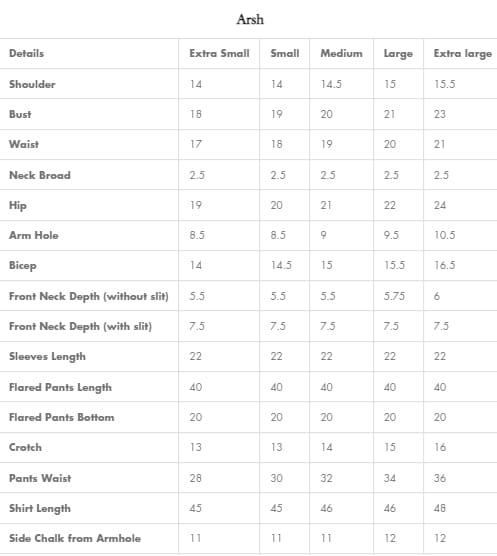Click the Neck Broad row label
The width and height of the screenshot is (497, 556).
[40, 175]
